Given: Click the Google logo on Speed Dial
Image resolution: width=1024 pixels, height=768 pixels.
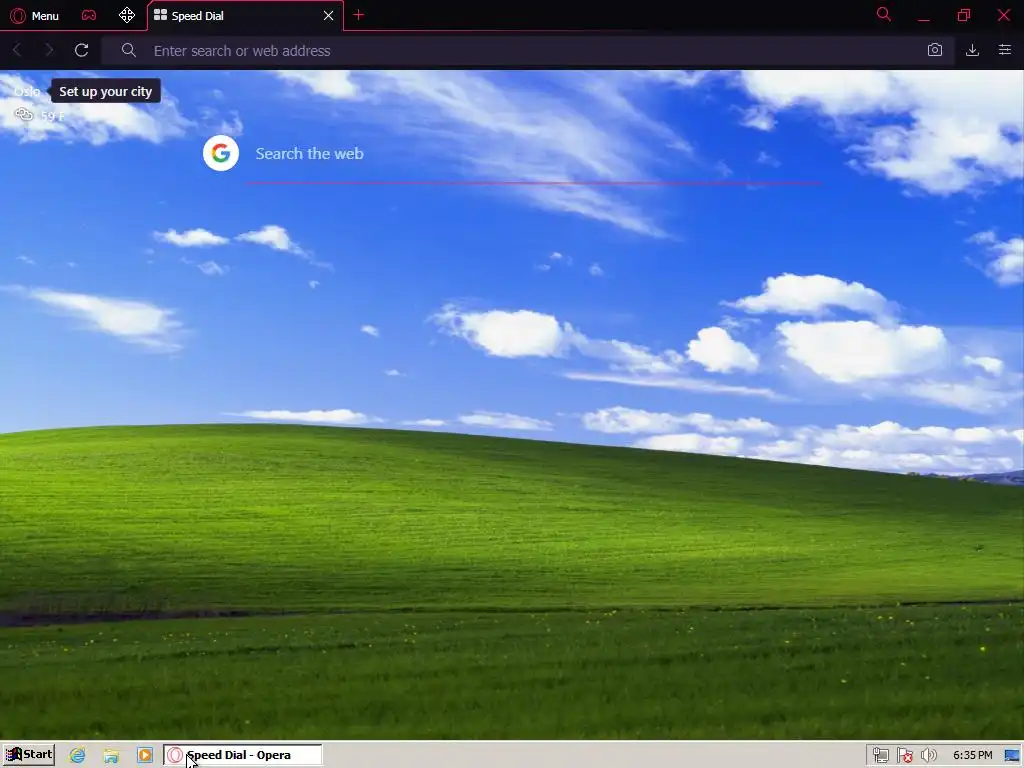Looking at the screenshot, I should pos(221,153).
